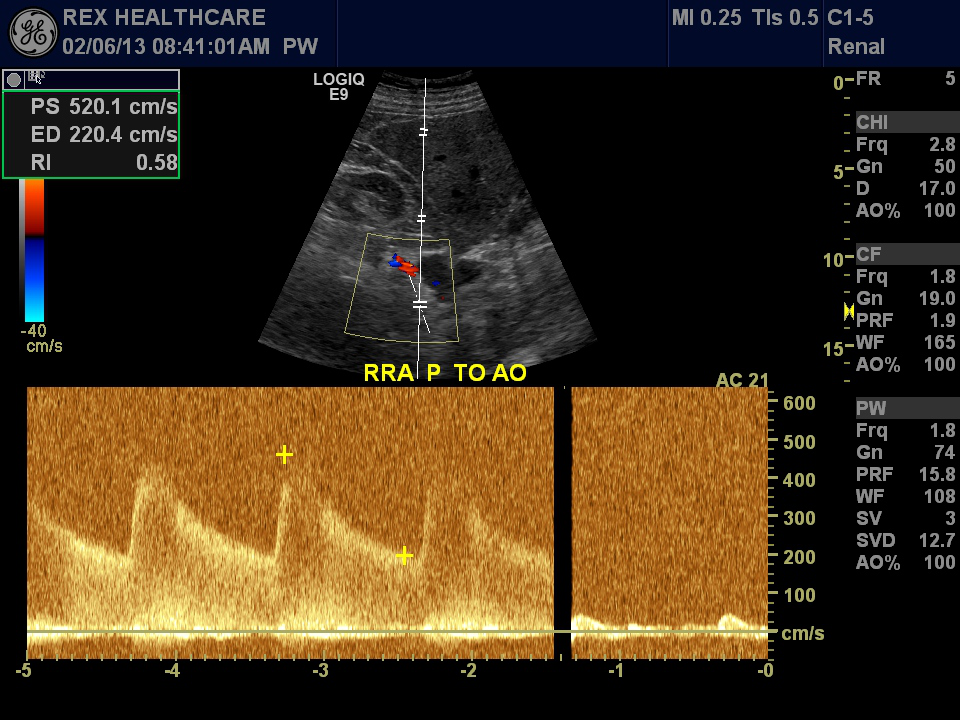Click the GE logo in the header
Viewport: 960px width, 720px height.
(33, 31)
